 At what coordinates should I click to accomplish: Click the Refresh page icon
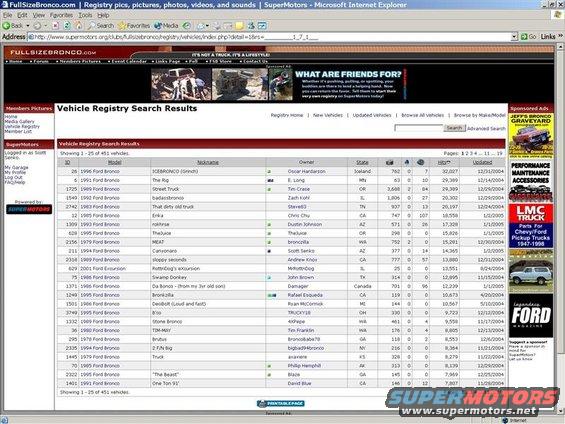pyautogui.click(x=67, y=26)
